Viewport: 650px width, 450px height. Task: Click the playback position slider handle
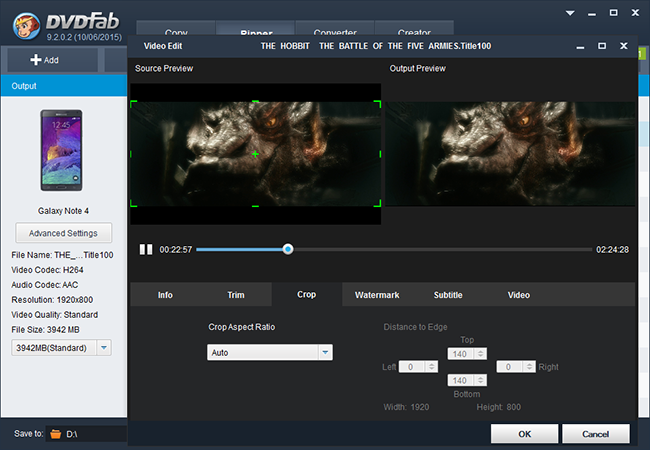[x=288, y=249]
